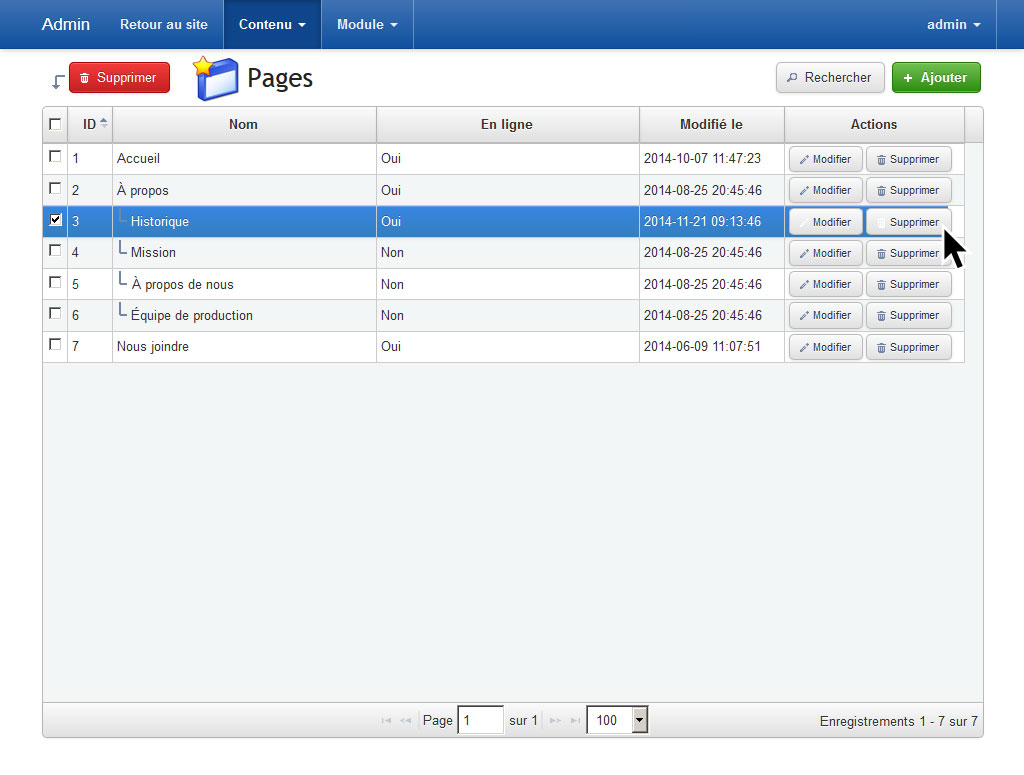The height and width of the screenshot is (775, 1024).
Task: Click last page pagination arrow icon
Action: (575, 721)
